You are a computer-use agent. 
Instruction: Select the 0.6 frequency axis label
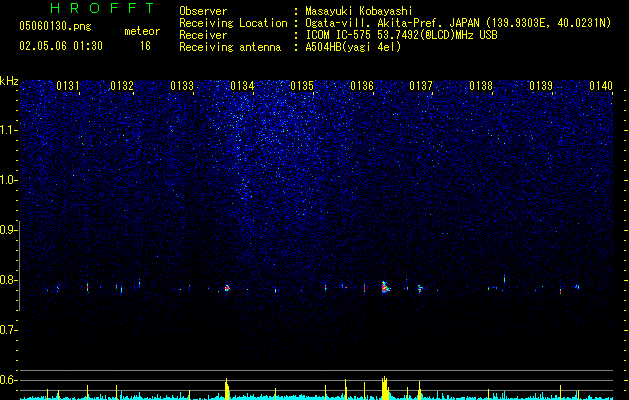[7, 380]
